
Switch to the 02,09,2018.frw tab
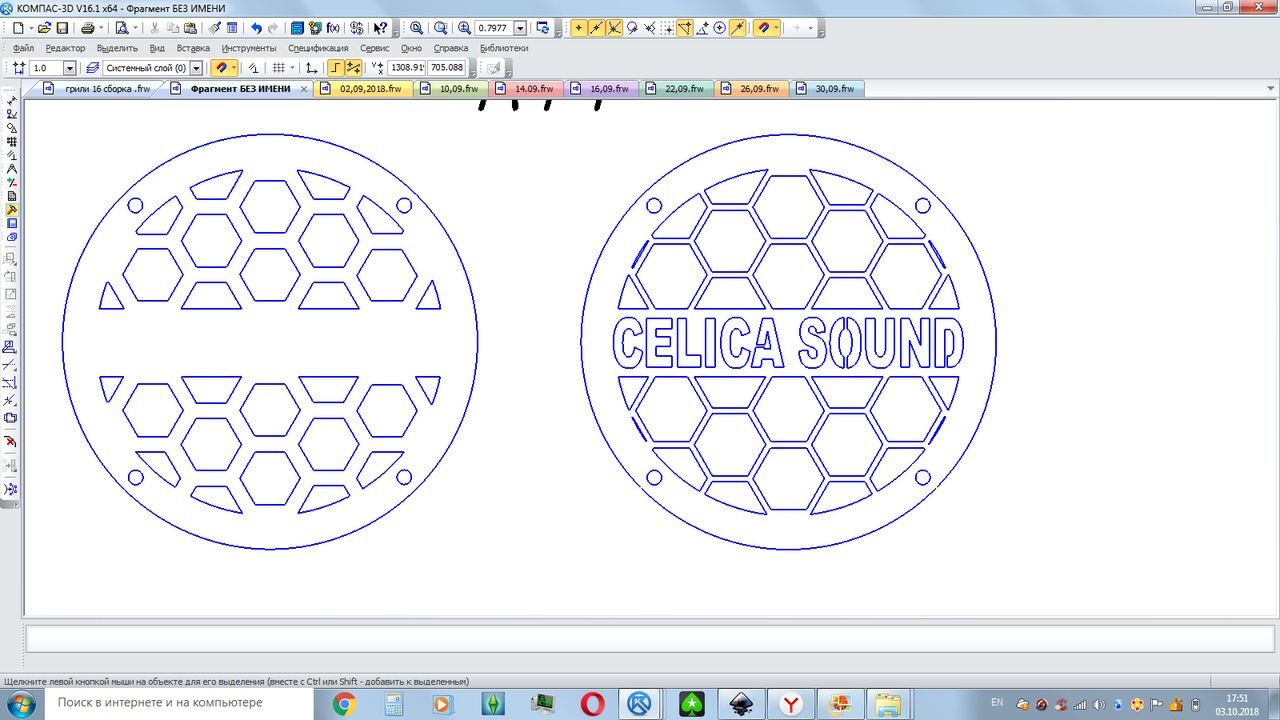coord(362,89)
